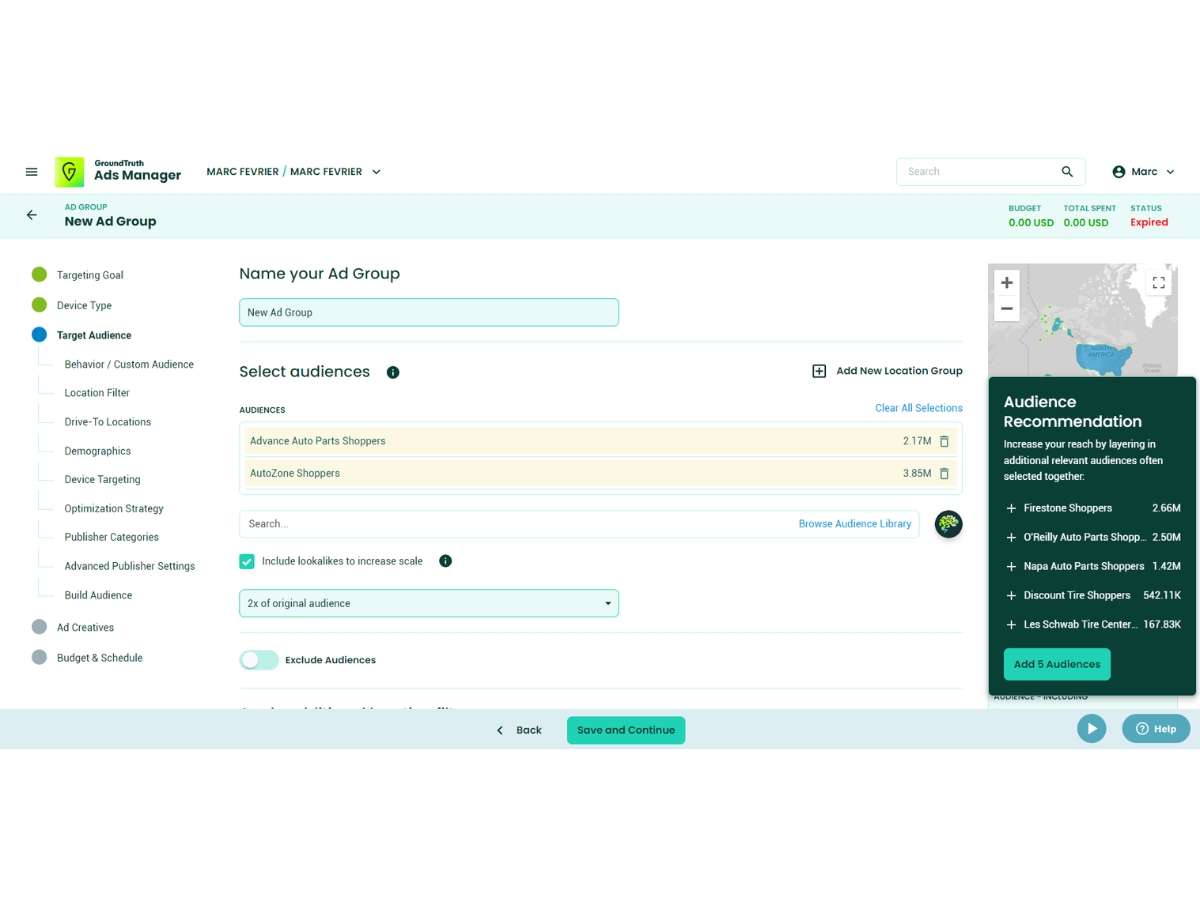Expand the Marc user account menu
Screen dimensions: 1200x900
1144,172
